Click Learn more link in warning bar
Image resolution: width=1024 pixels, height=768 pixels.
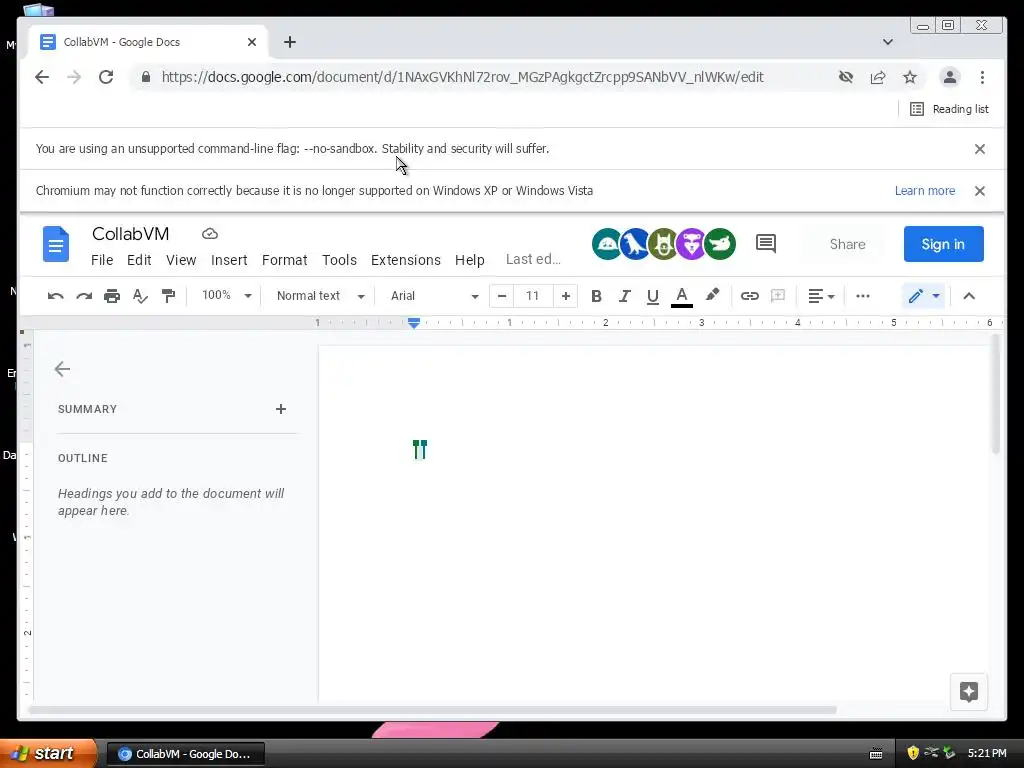tap(925, 191)
